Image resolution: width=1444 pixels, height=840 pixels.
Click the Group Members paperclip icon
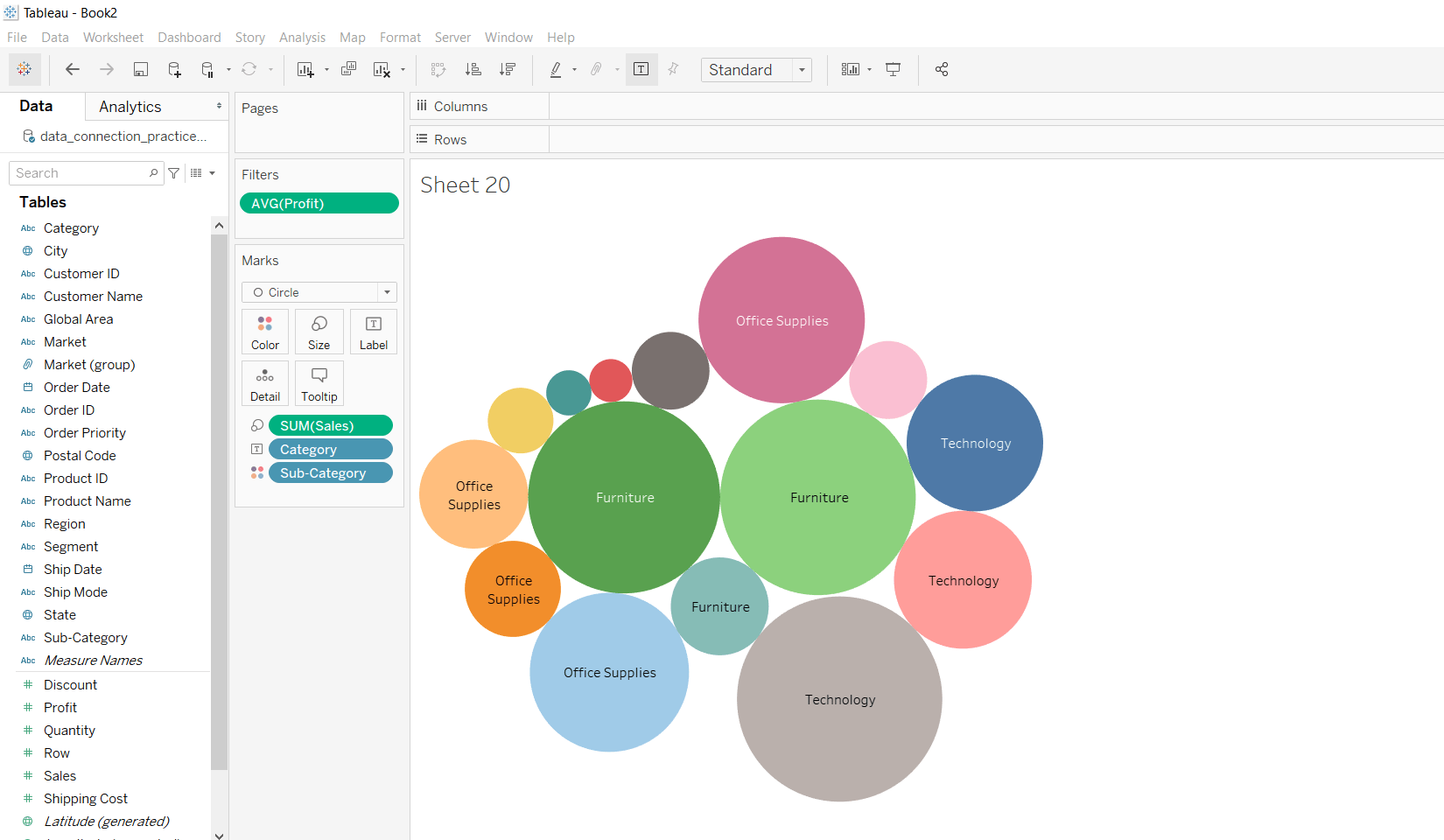pyautogui.click(x=596, y=69)
